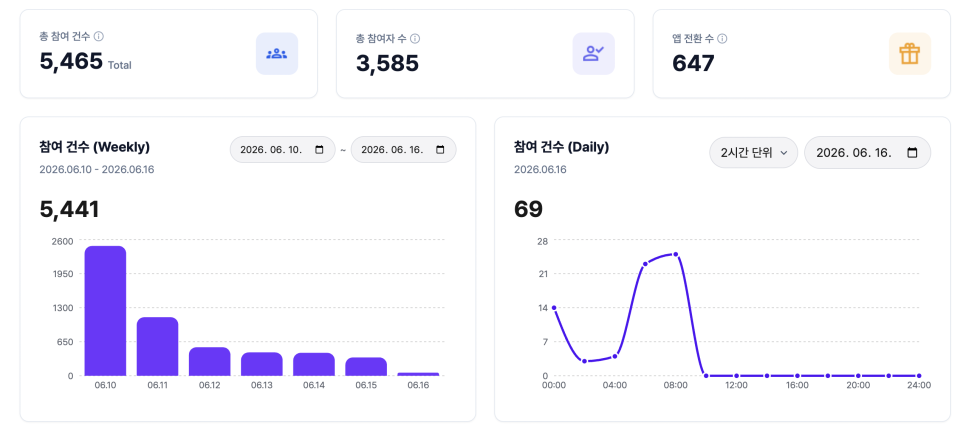Click the user check icon in participants card
This screenshot has width=966, height=434.
(x=593, y=54)
